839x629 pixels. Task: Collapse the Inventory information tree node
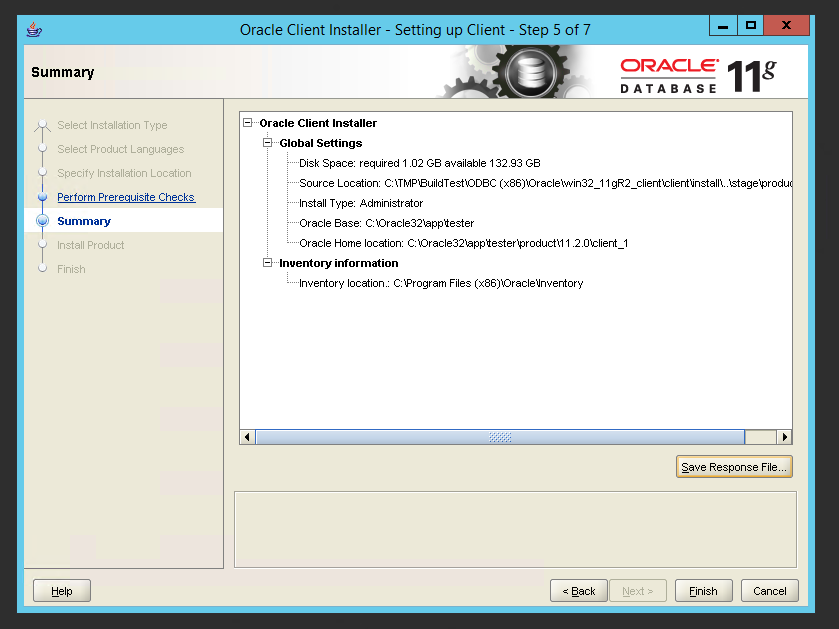(268, 263)
